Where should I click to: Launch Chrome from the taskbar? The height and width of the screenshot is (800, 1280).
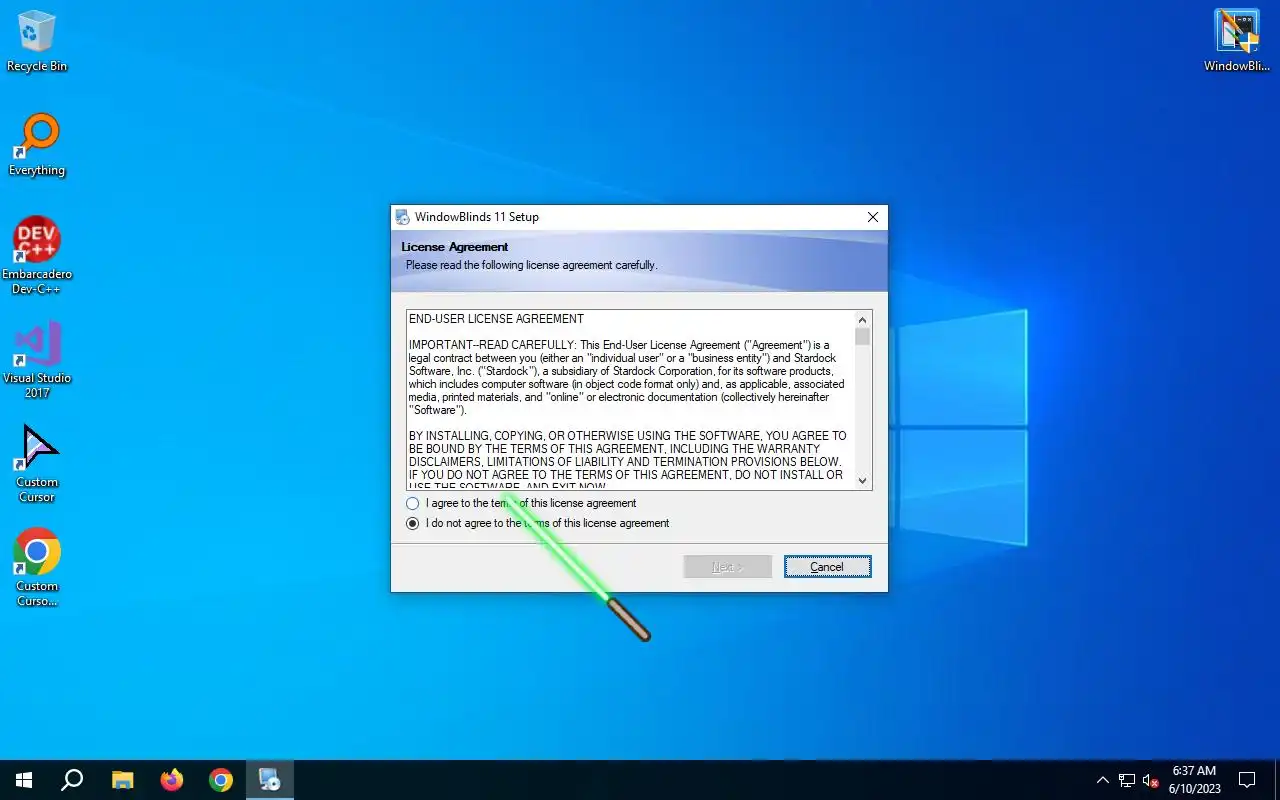[221, 780]
